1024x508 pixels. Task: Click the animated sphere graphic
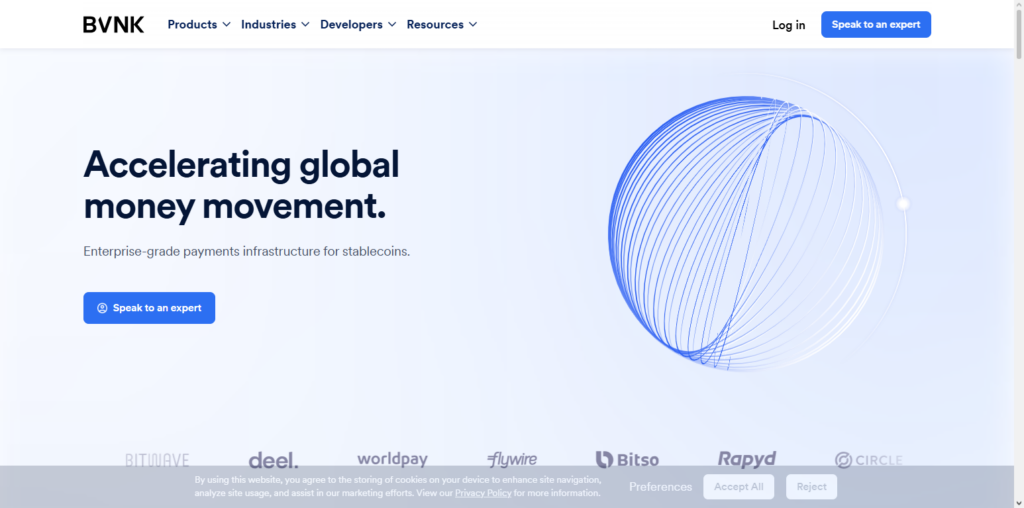coord(748,233)
